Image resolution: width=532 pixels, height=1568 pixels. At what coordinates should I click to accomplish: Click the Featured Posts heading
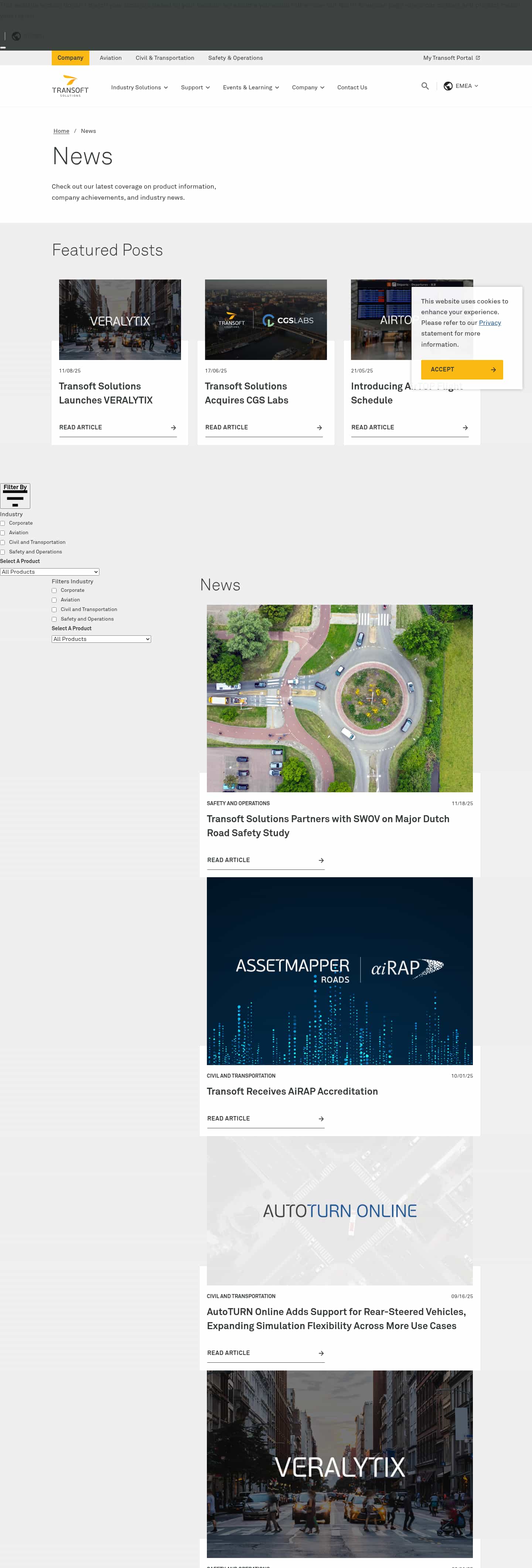[107, 250]
